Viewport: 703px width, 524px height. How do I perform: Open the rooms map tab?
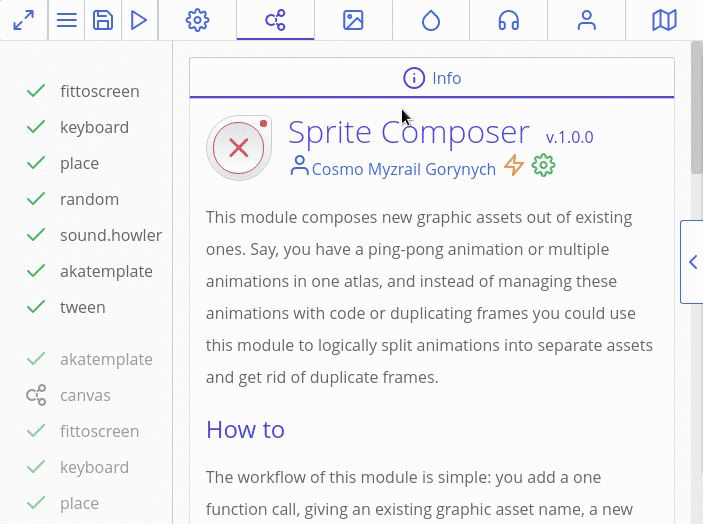tap(664, 20)
